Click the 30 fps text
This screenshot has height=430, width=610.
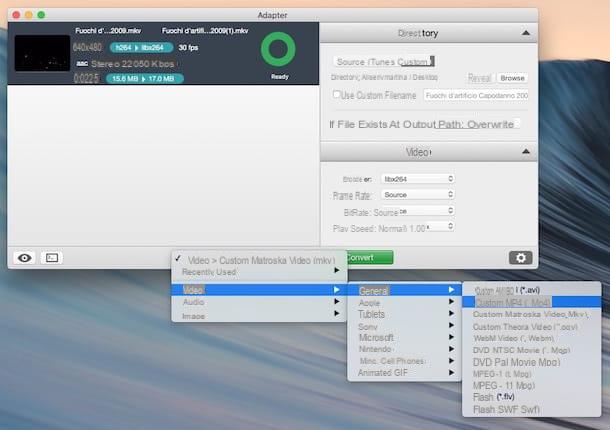coord(188,47)
